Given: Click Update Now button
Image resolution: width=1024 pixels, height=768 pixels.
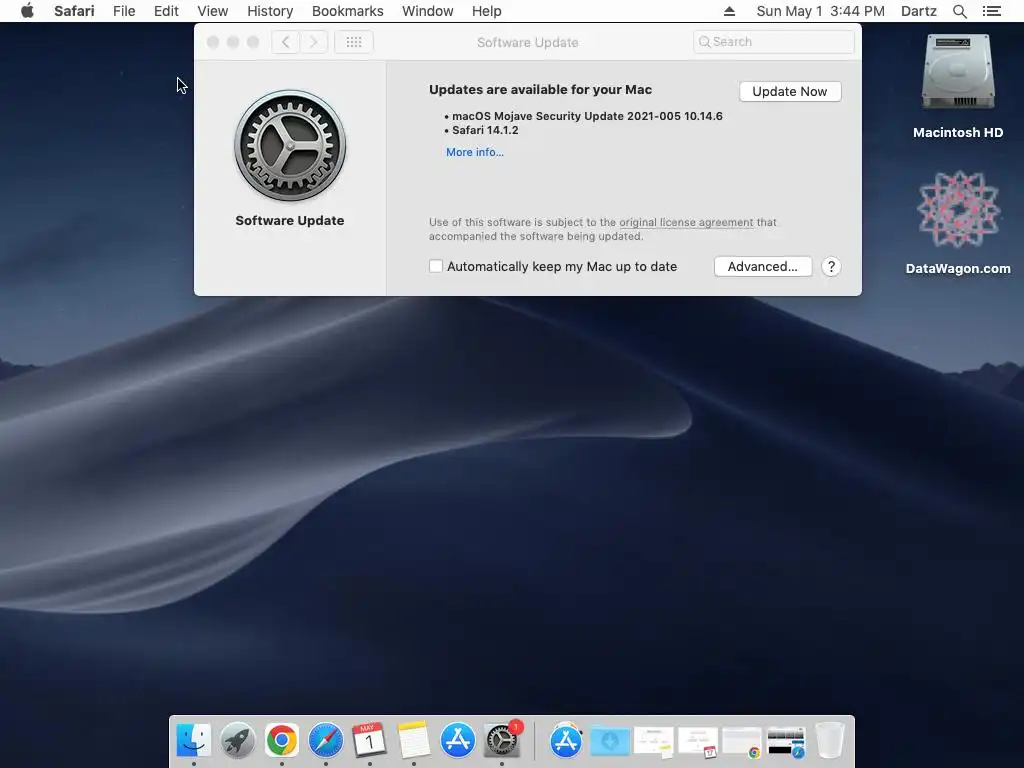Looking at the screenshot, I should 790,91.
